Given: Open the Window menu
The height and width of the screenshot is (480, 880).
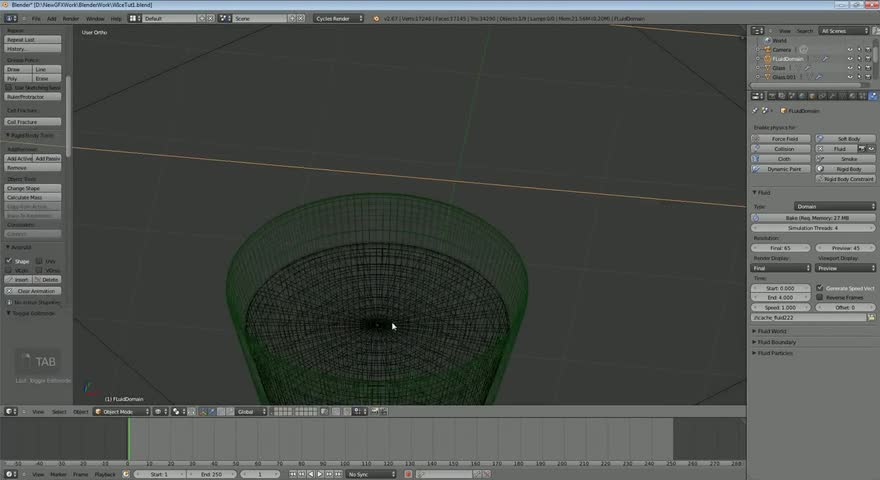Looking at the screenshot, I should pyautogui.click(x=95, y=19).
